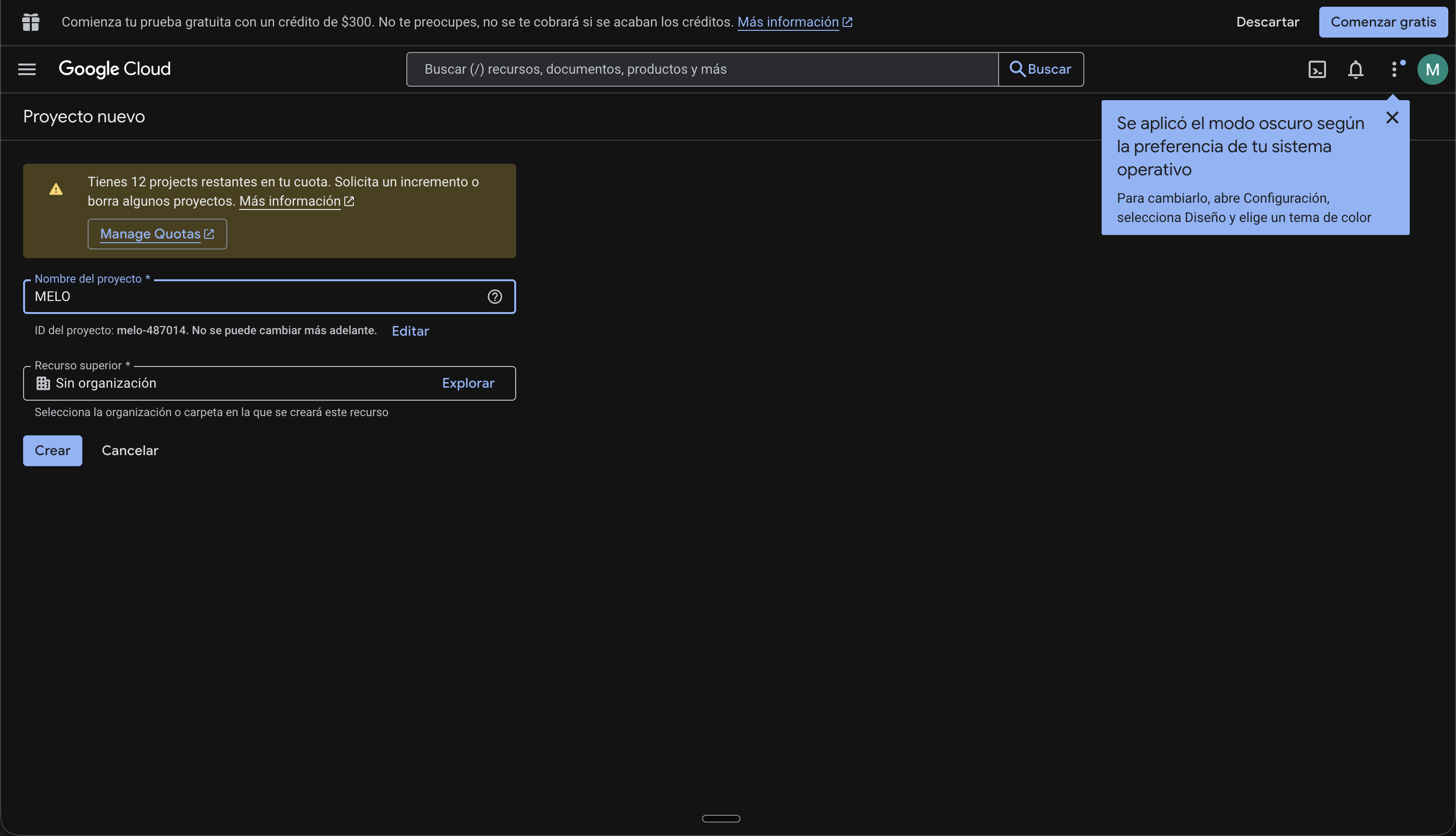Activate Cloud Shell terminal icon
This screenshot has width=1456, height=836.
pyautogui.click(x=1316, y=69)
